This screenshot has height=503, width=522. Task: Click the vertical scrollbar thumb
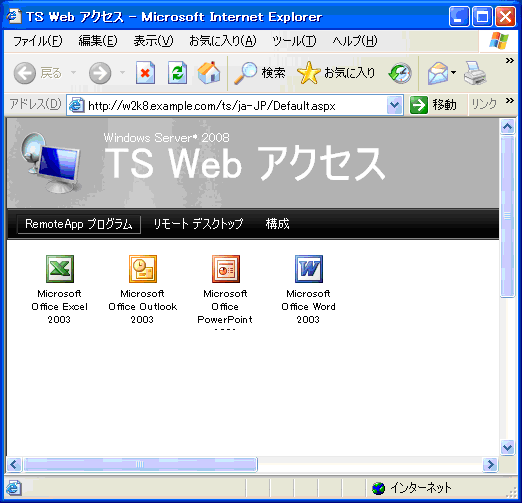tap(508, 216)
